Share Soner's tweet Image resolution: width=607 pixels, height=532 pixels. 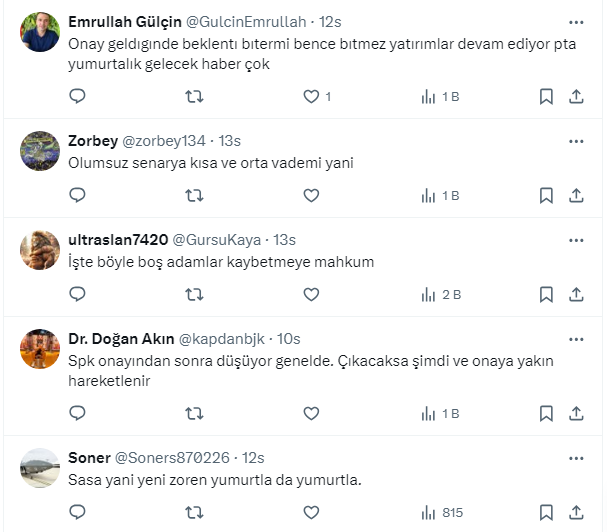click(576, 512)
